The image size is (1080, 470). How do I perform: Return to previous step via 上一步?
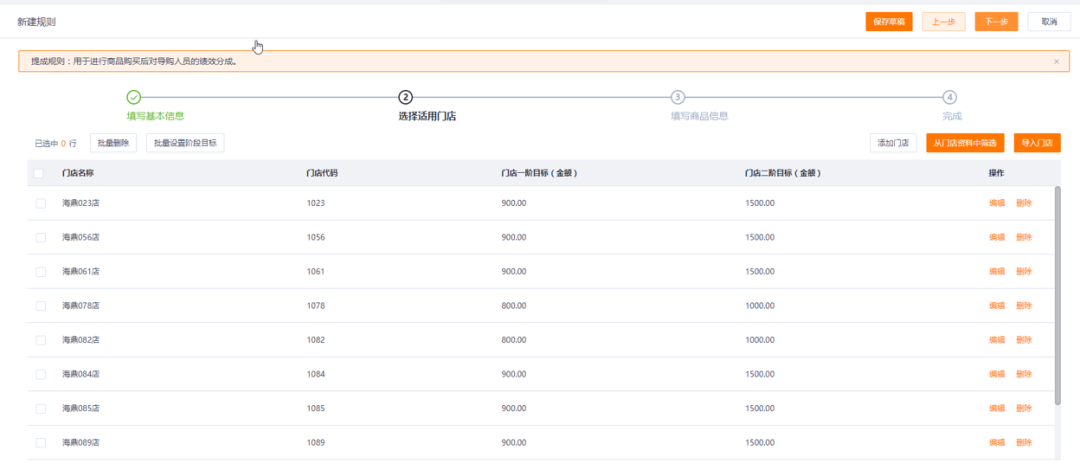[943, 21]
